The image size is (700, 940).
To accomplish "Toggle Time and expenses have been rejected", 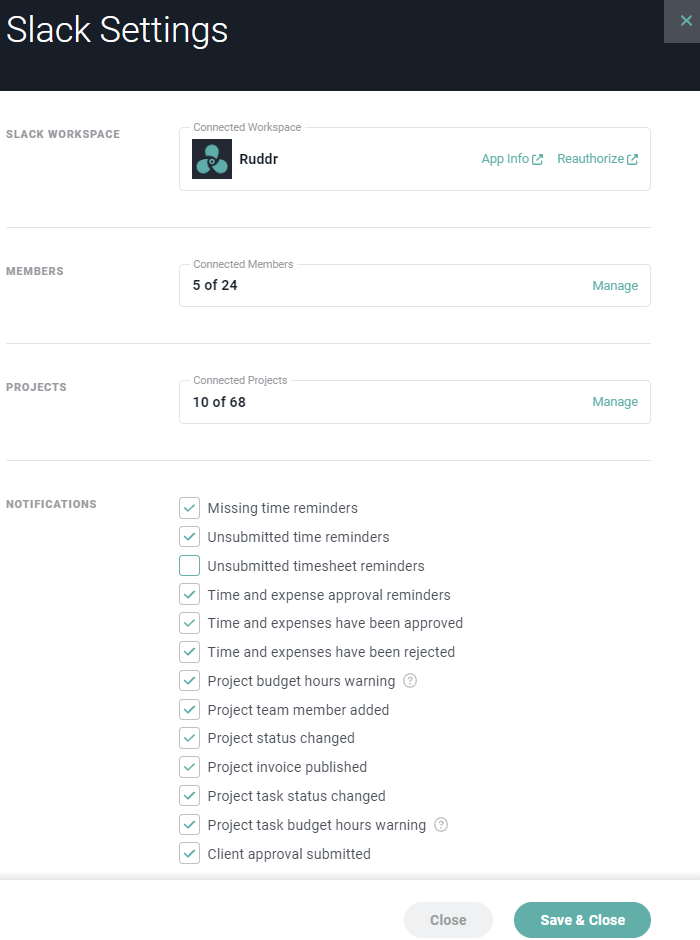I will pyautogui.click(x=189, y=652).
